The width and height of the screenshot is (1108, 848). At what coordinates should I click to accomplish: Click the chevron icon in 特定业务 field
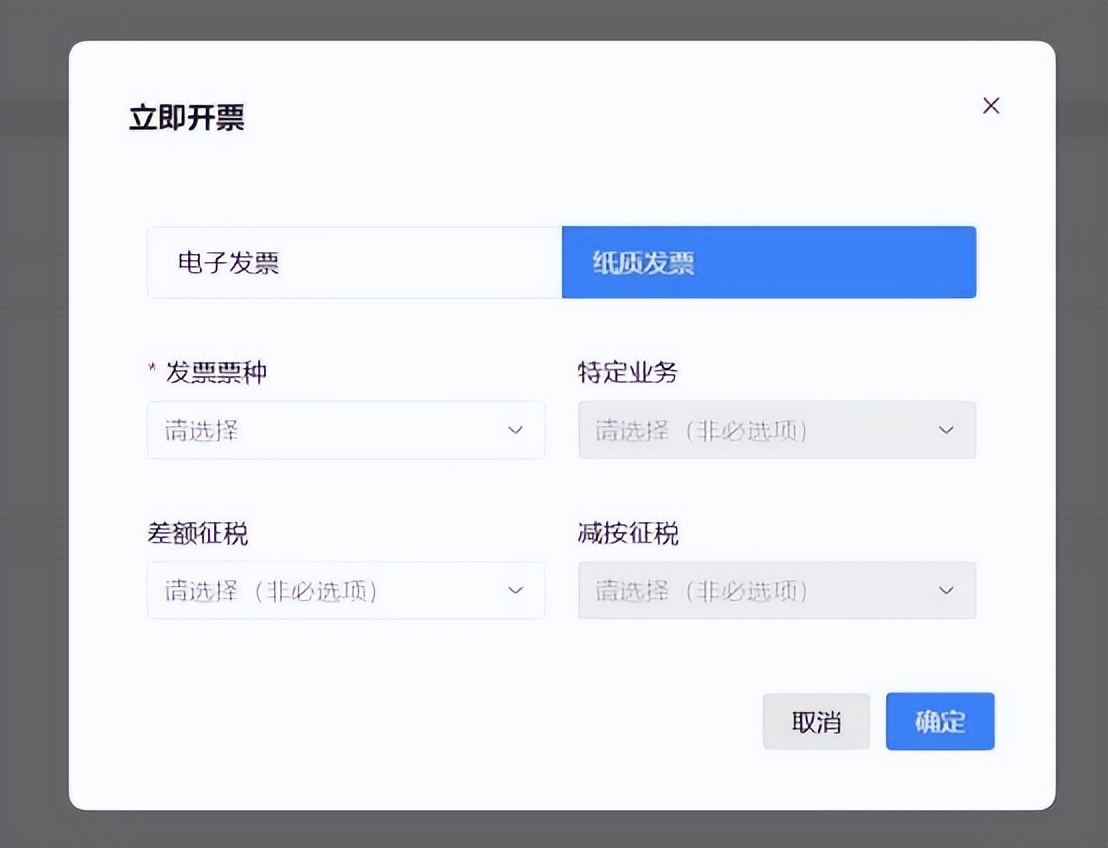click(x=946, y=430)
